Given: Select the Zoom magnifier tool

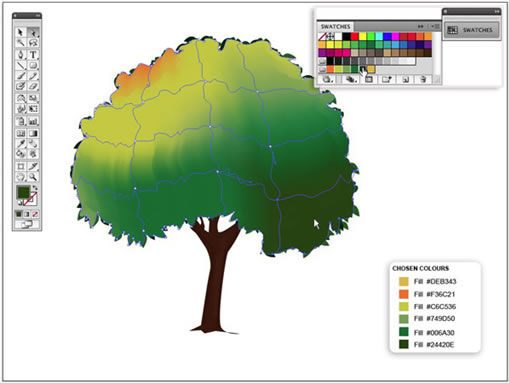Looking at the screenshot, I should [33, 177].
